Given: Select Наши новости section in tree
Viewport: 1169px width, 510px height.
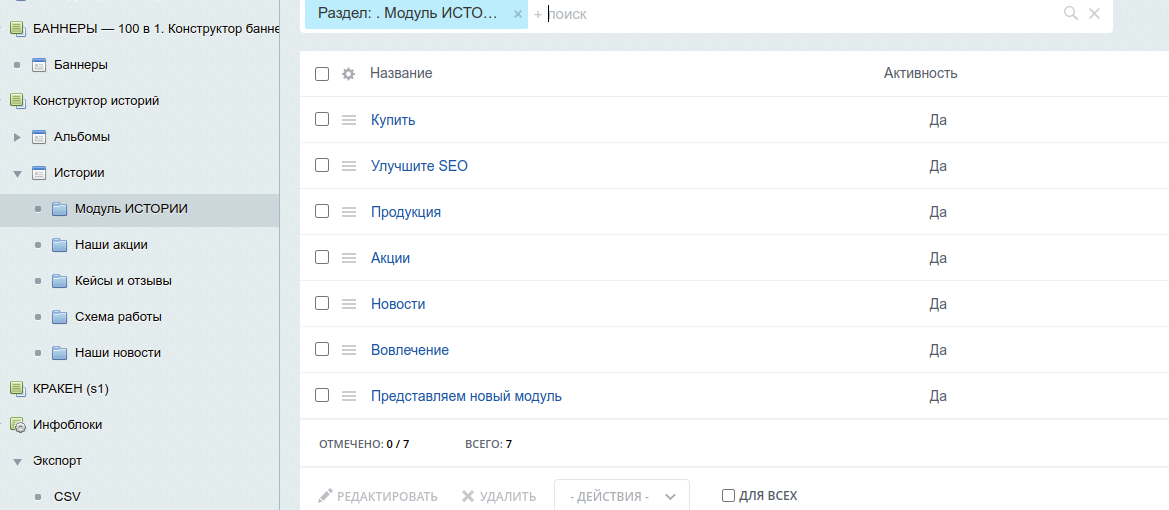Looking at the screenshot, I should pos(118,353).
